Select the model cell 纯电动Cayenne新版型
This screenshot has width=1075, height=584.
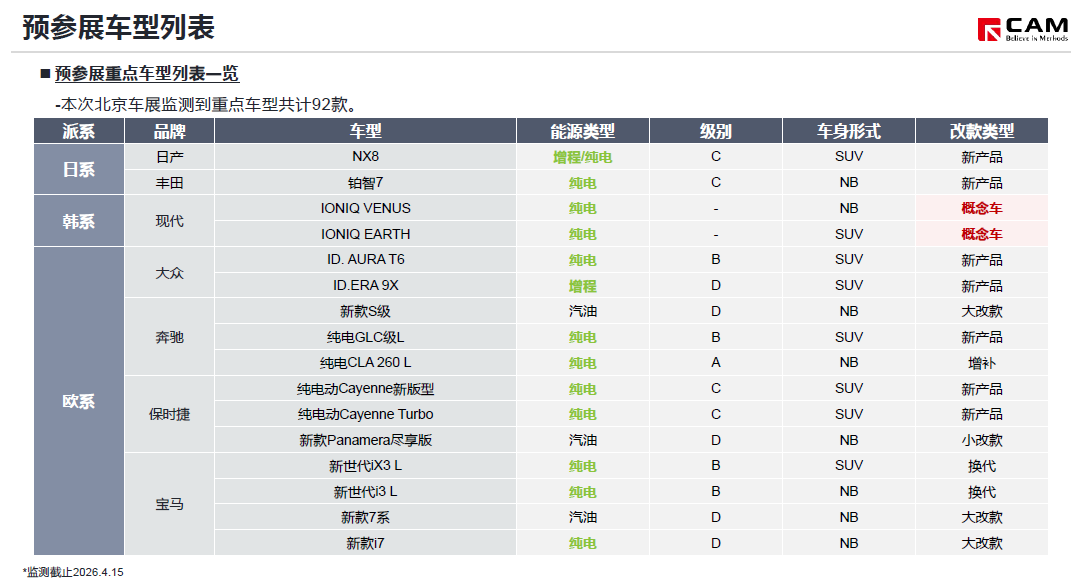point(365,389)
